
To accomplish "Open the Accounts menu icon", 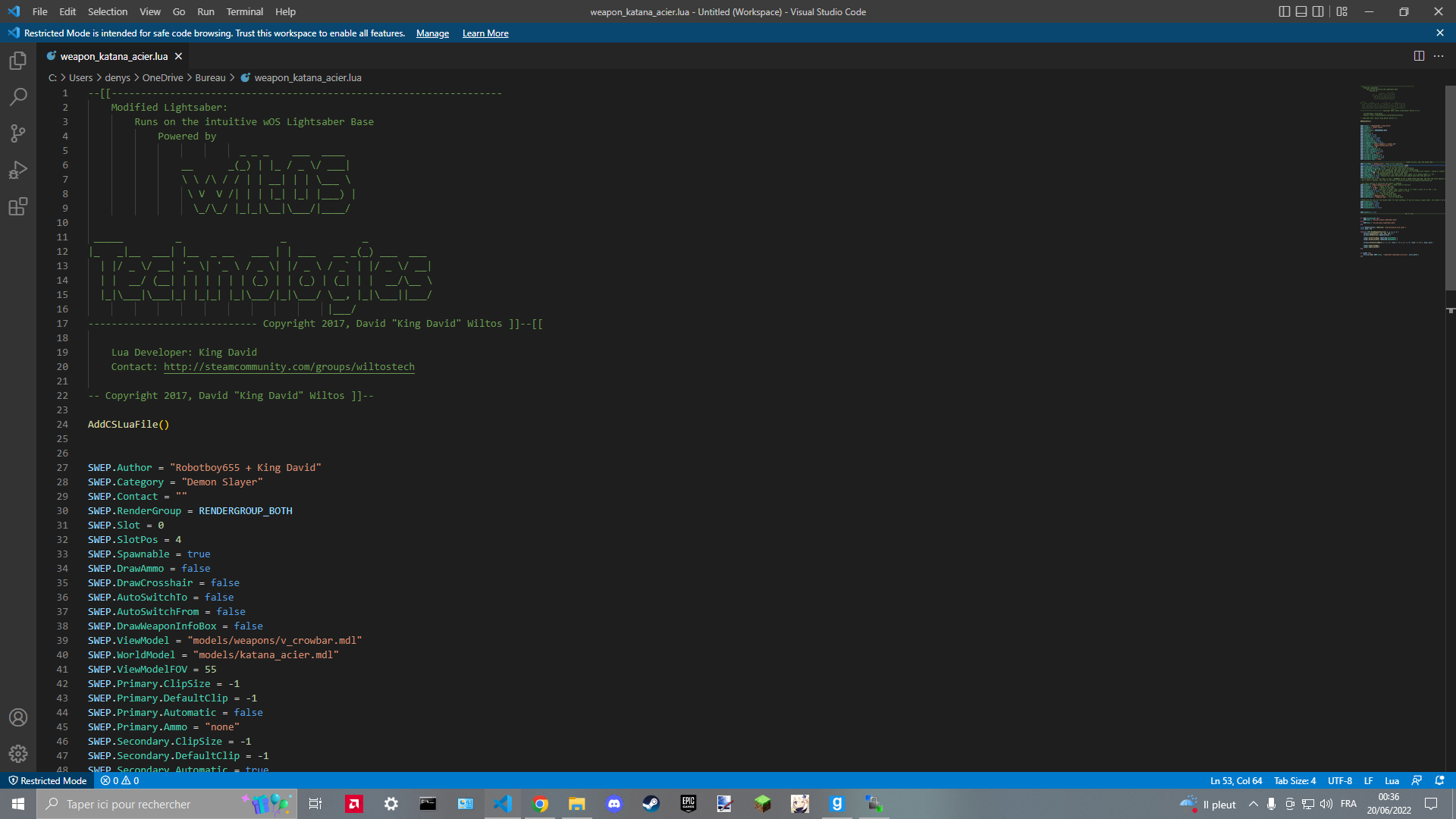I will point(18,717).
